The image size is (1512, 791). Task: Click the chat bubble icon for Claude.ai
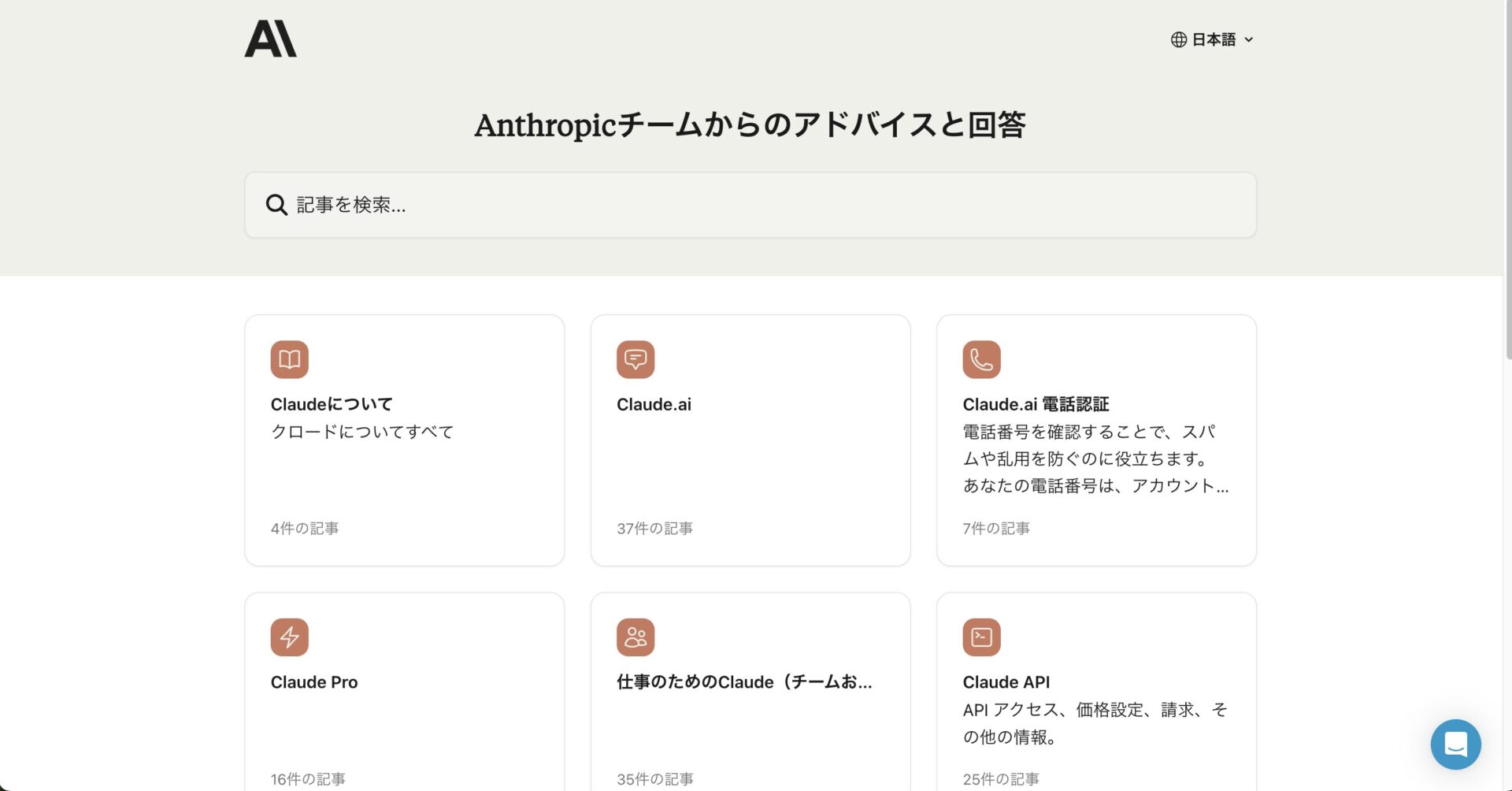point(636,359)
